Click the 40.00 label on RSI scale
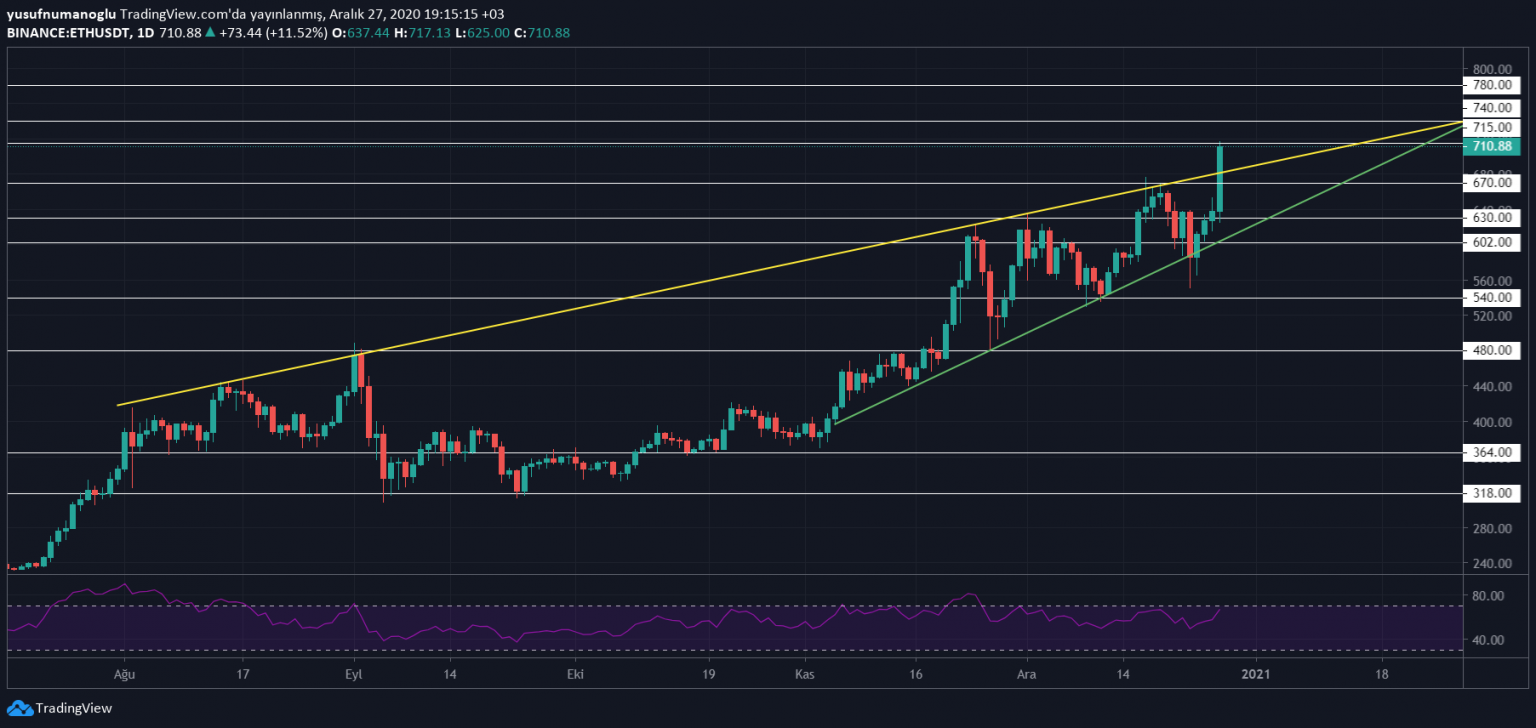1536x728 pixels. (1487, 640)
